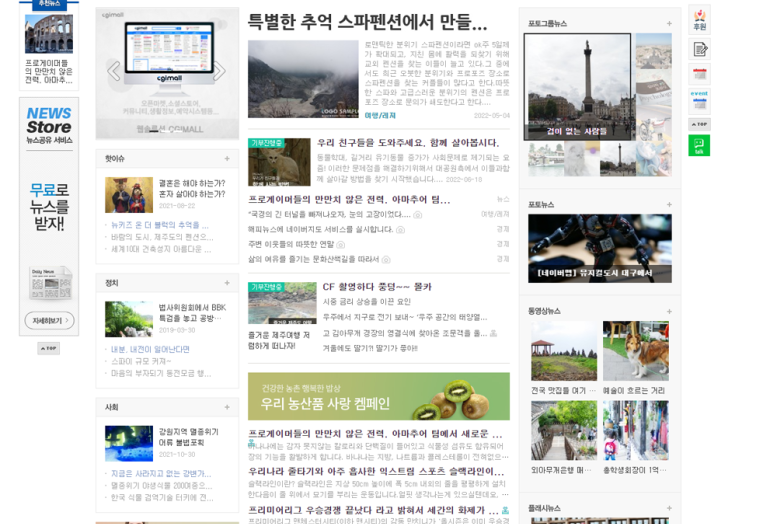This screenshot has height=524, width=777.
Task: Click the 우리 농산품 사랑 캠페인 kiwi banner
Action: click(378, 397)
